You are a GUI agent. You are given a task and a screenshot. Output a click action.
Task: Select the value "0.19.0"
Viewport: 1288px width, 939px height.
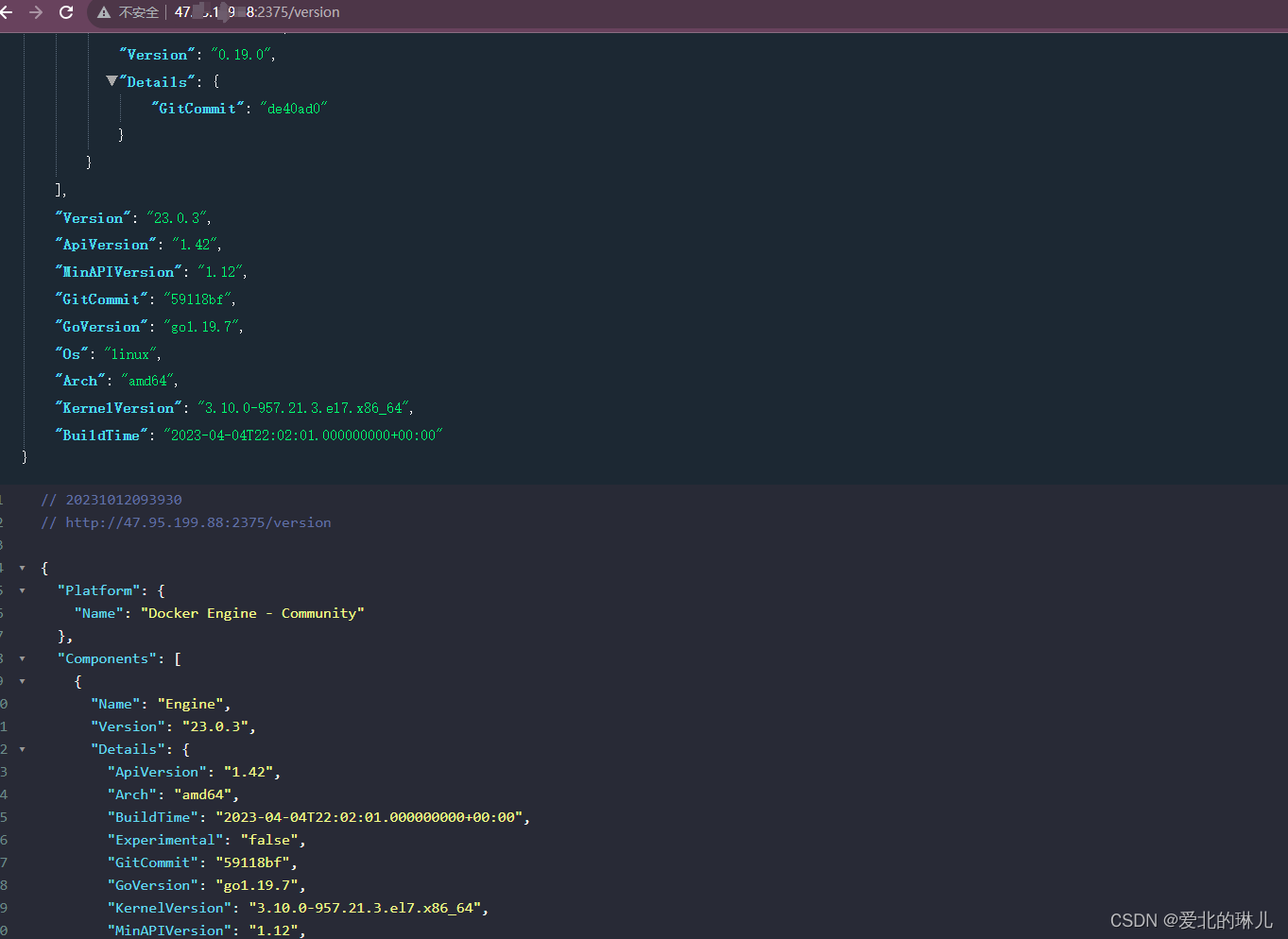pos(241,55)
